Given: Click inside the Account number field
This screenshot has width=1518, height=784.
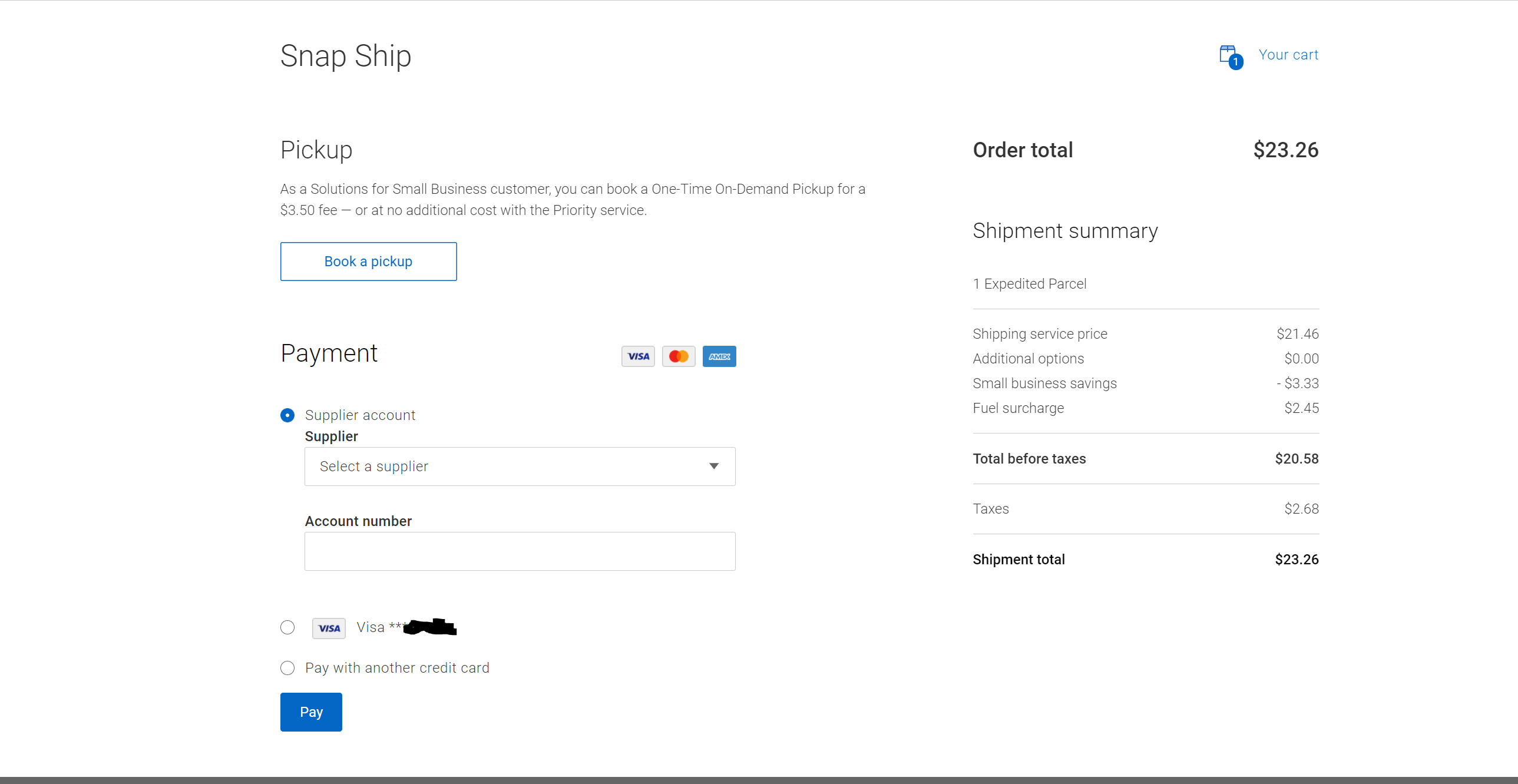Looking at the screenshot, I should click(x=519, y=551).
